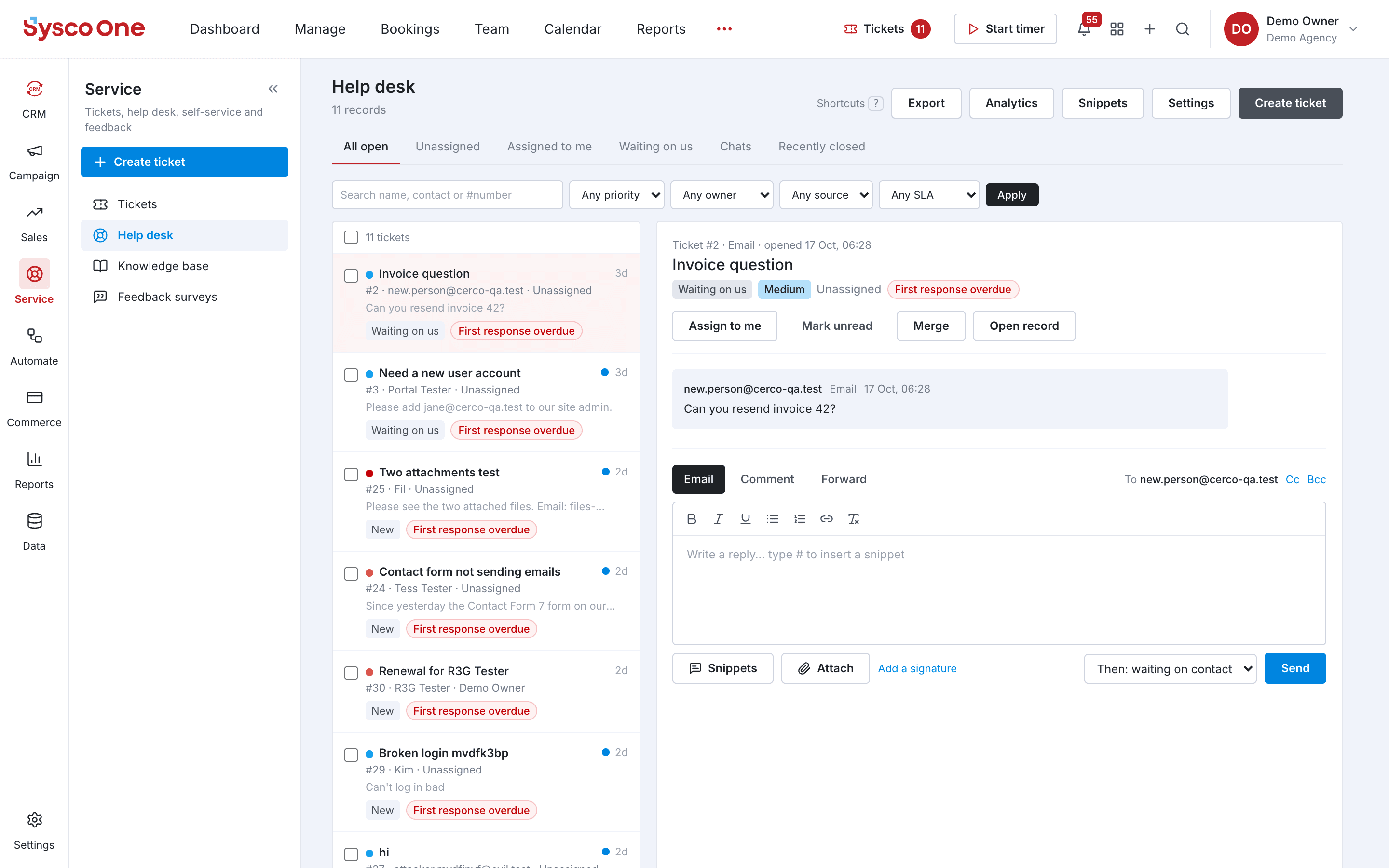1389x868 pixels.
Task: Collapse the Service side panel
Action: 273,89
